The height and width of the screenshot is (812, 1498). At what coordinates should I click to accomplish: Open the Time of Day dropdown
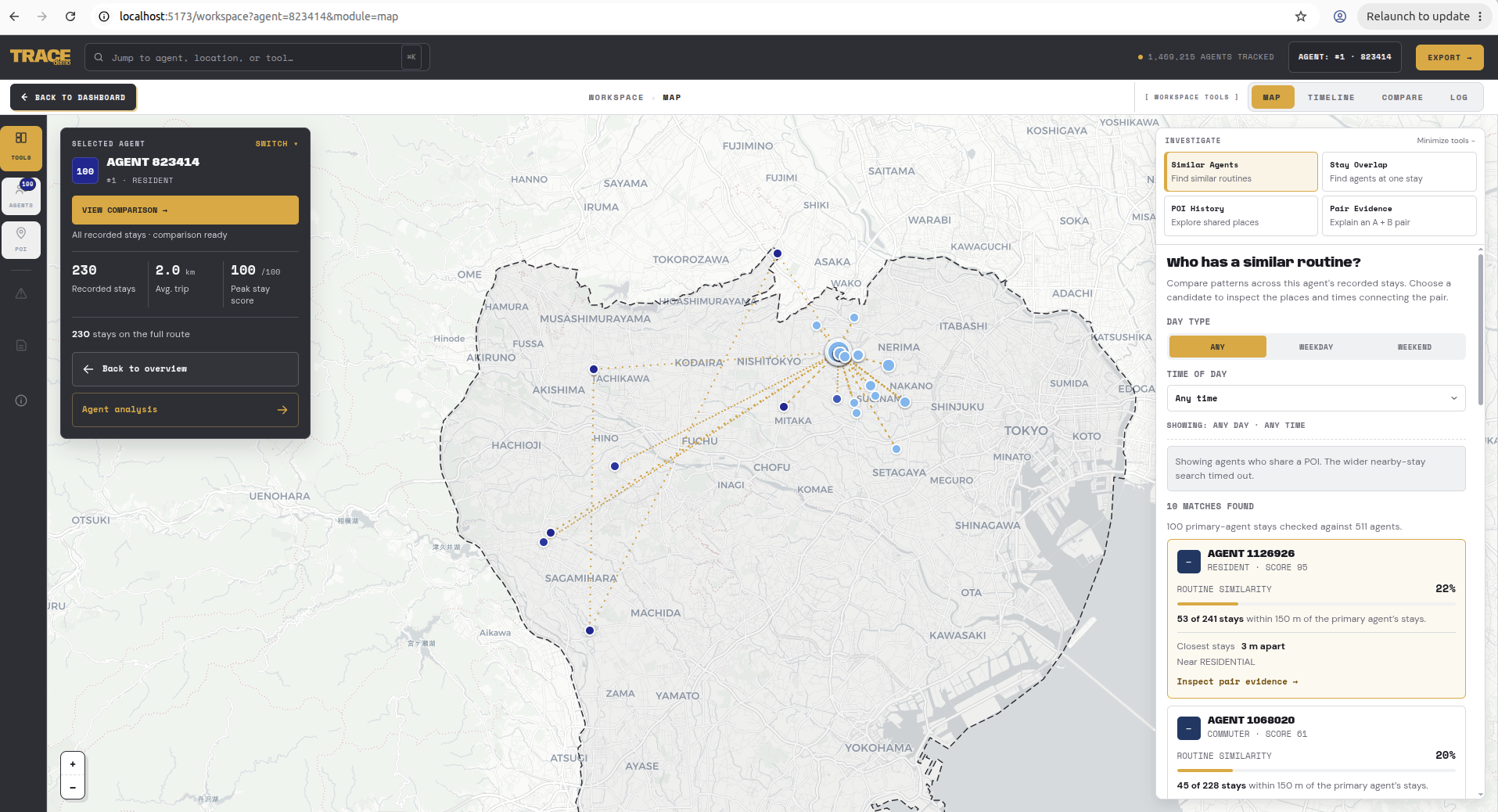(1316, 398)
